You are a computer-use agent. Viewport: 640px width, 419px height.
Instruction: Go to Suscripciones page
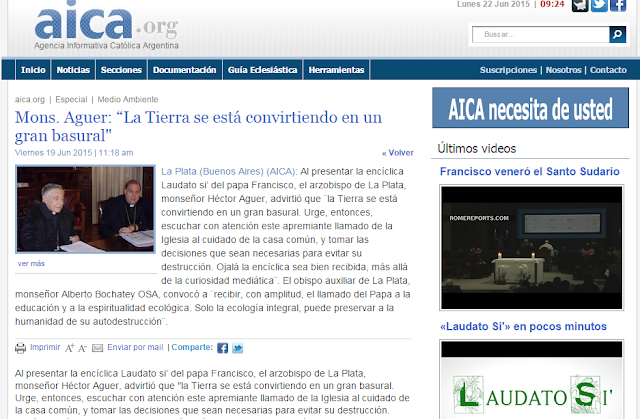click(508, 70)
